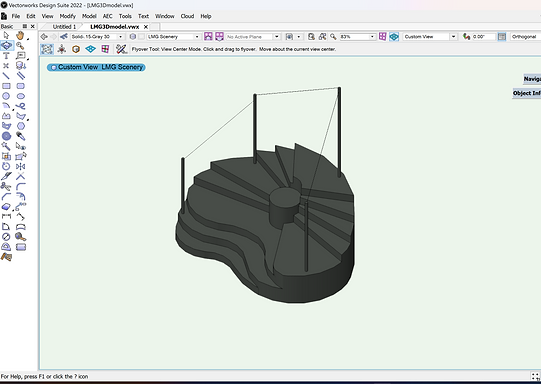Image resolution: width=541 pixels, height=384 pixels.
Task: Open the Modify menu
Action: [x=67, y=16]
